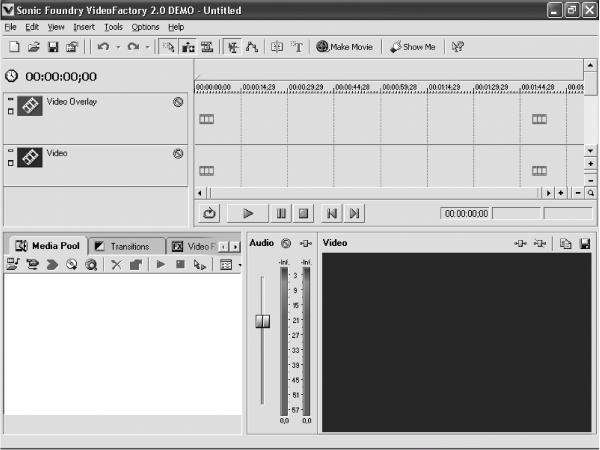Click the Open project folder icon
Viewport: 600px width, 450px height.
coord(34,47)
